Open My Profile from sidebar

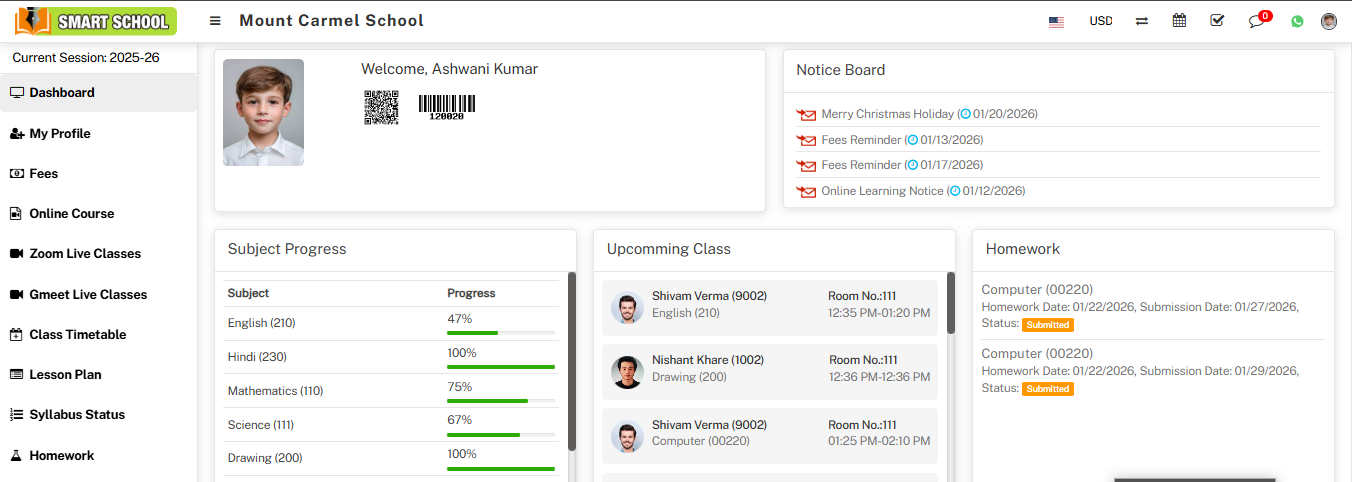click(60, 133)
